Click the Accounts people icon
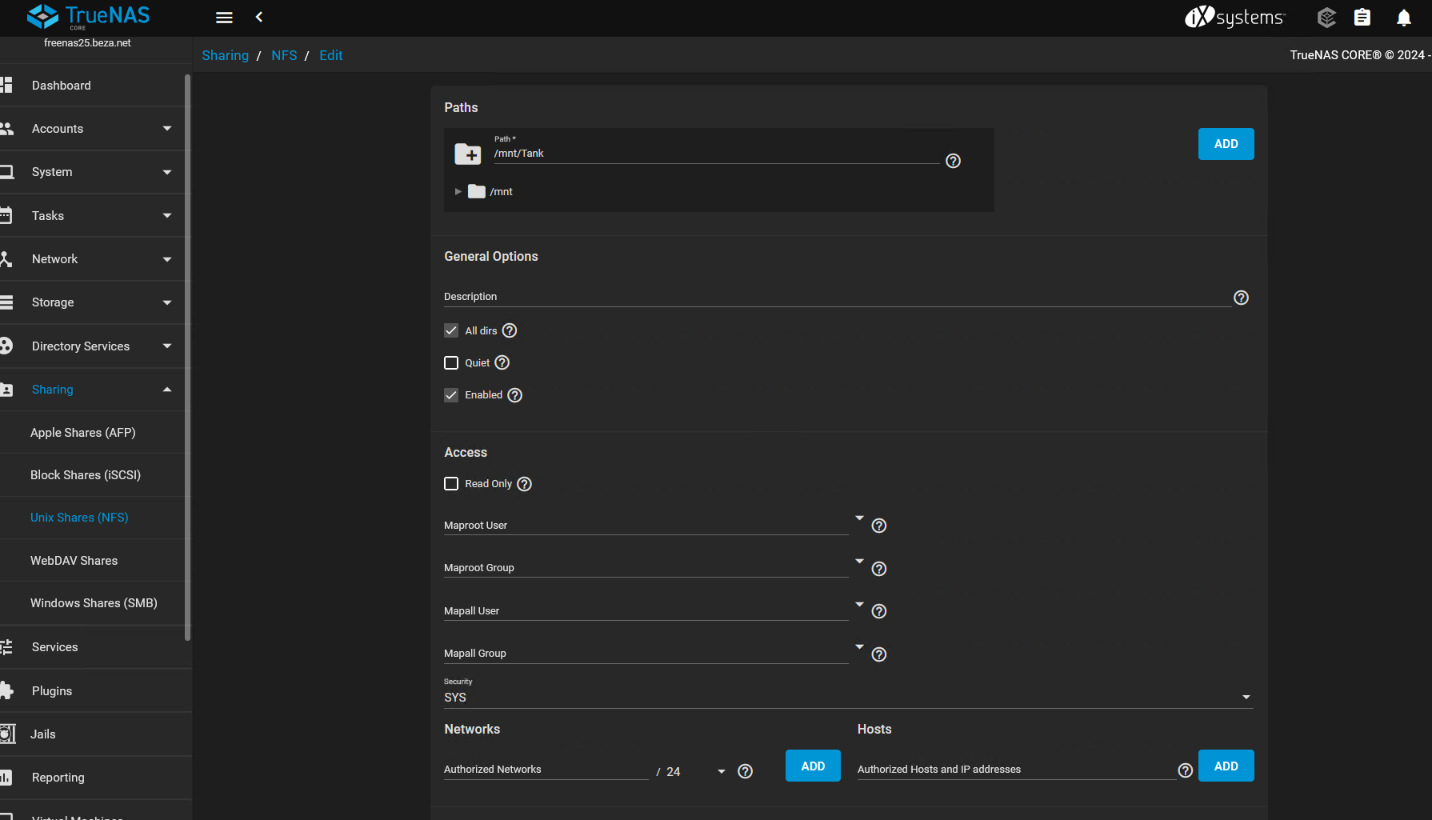This screenshot has width=1432, height=820. coord(6,129)
